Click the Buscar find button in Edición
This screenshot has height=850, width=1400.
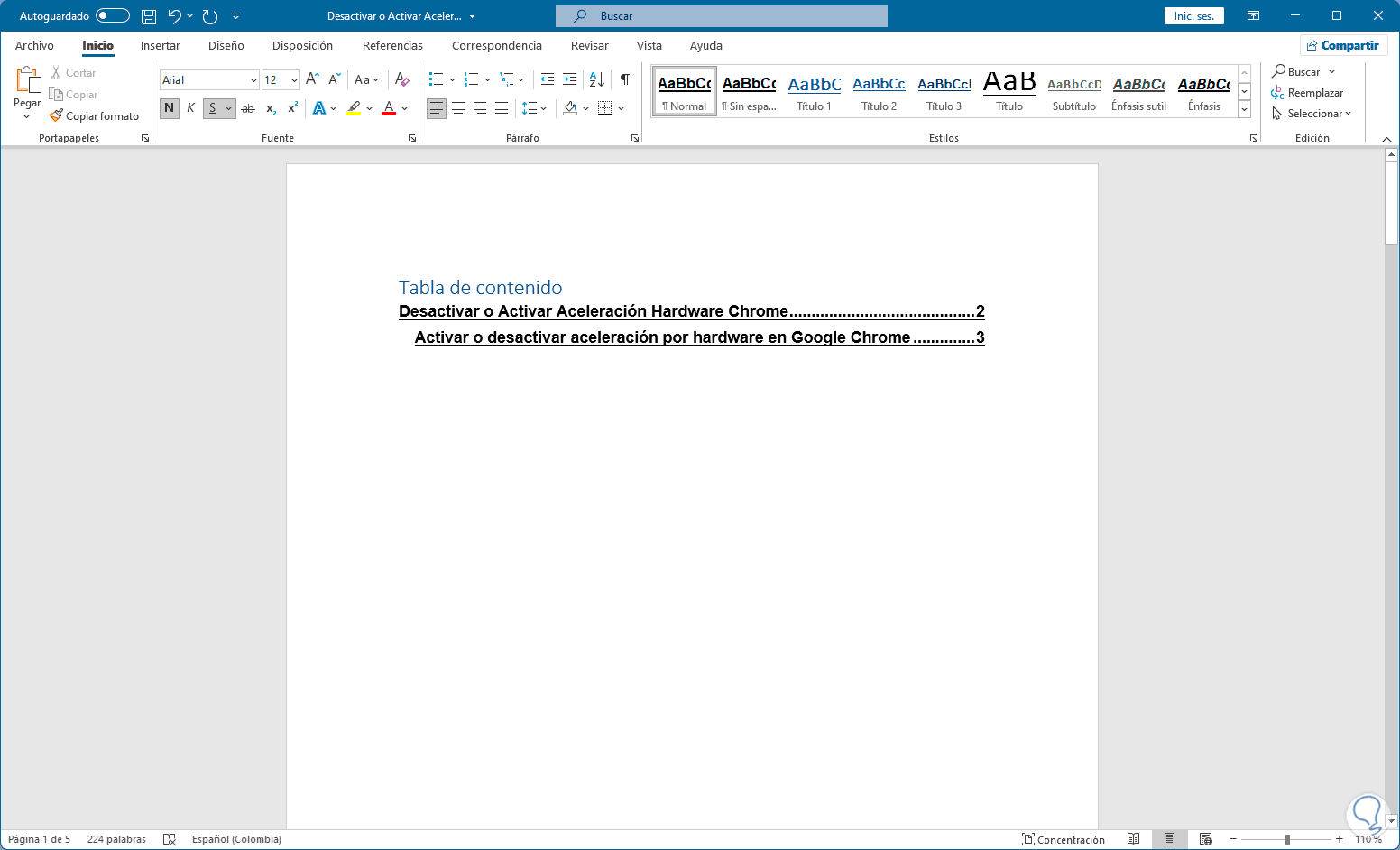point(1296,72)
